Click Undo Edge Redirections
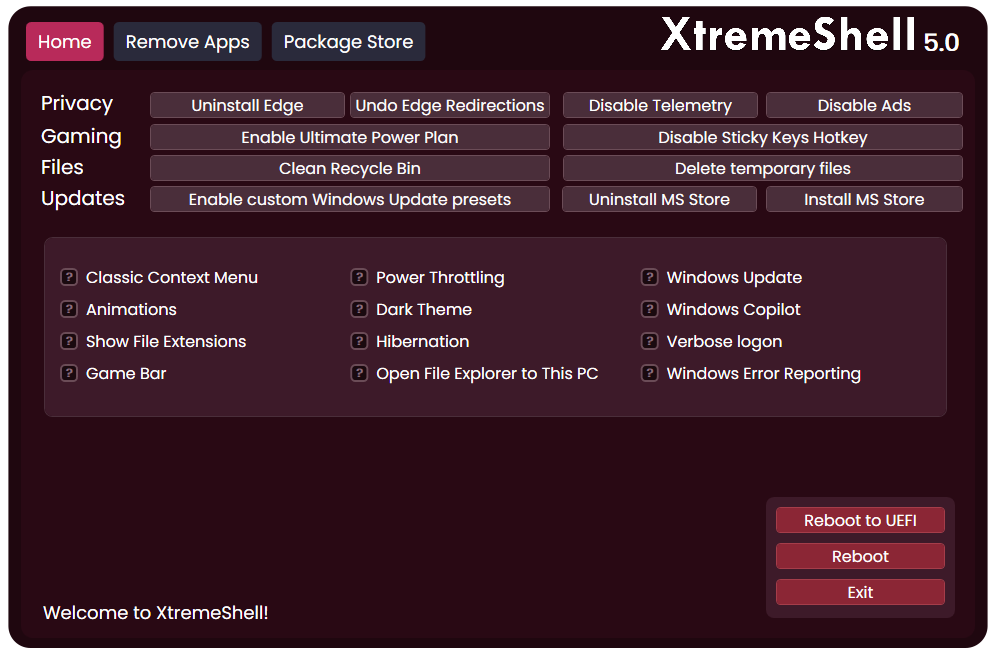 pyautogui.click(x=450, y=105)
